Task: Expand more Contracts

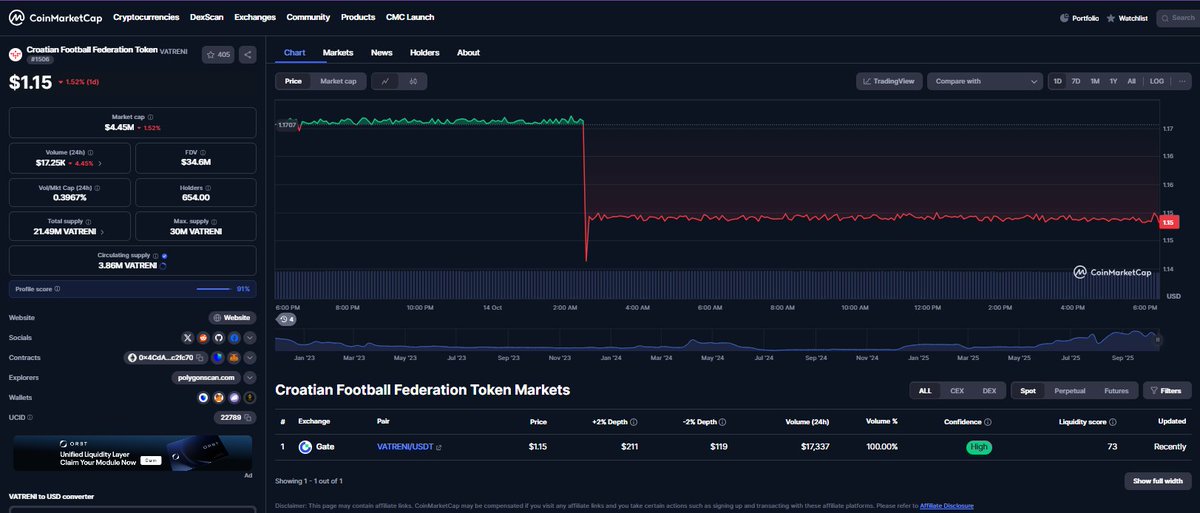Action: tap(250, 357)
